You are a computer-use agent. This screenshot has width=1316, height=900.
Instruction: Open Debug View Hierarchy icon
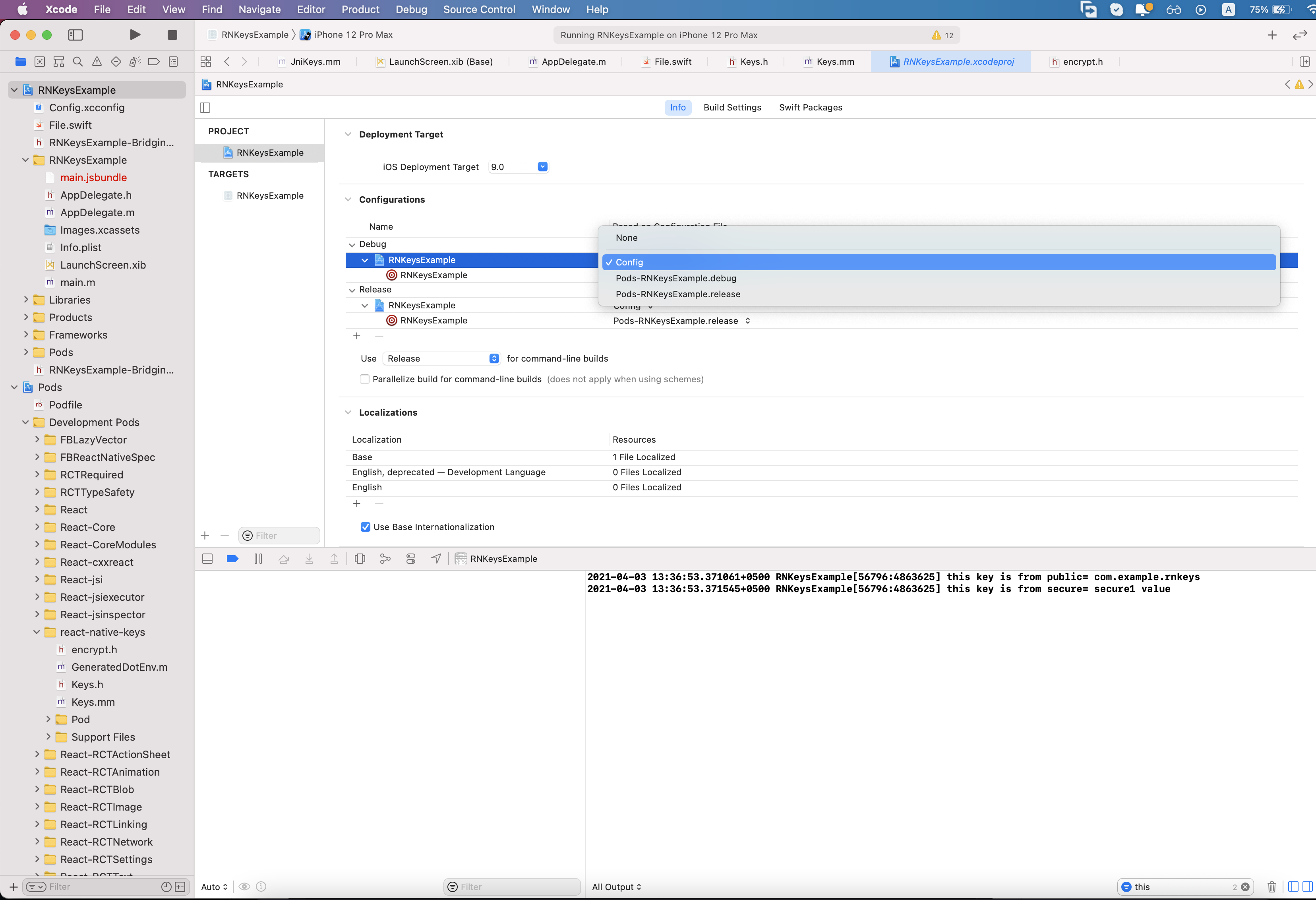click(x=360, y=558)
